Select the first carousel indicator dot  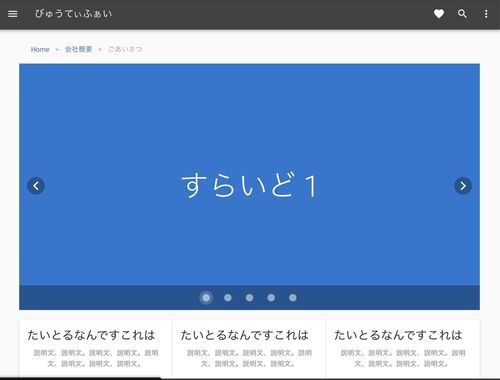(x=206, y=298)
